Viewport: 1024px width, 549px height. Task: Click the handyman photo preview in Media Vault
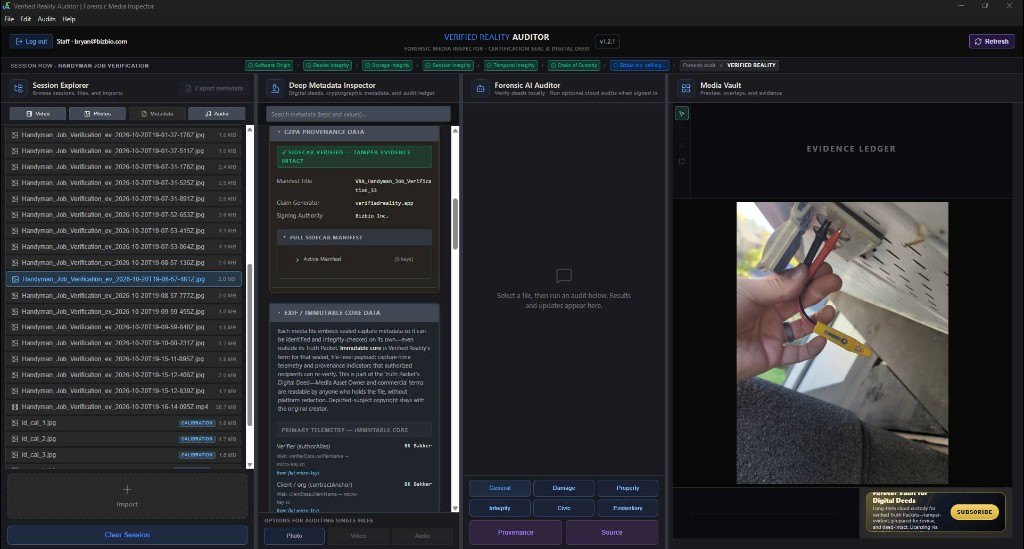(842, 343)
